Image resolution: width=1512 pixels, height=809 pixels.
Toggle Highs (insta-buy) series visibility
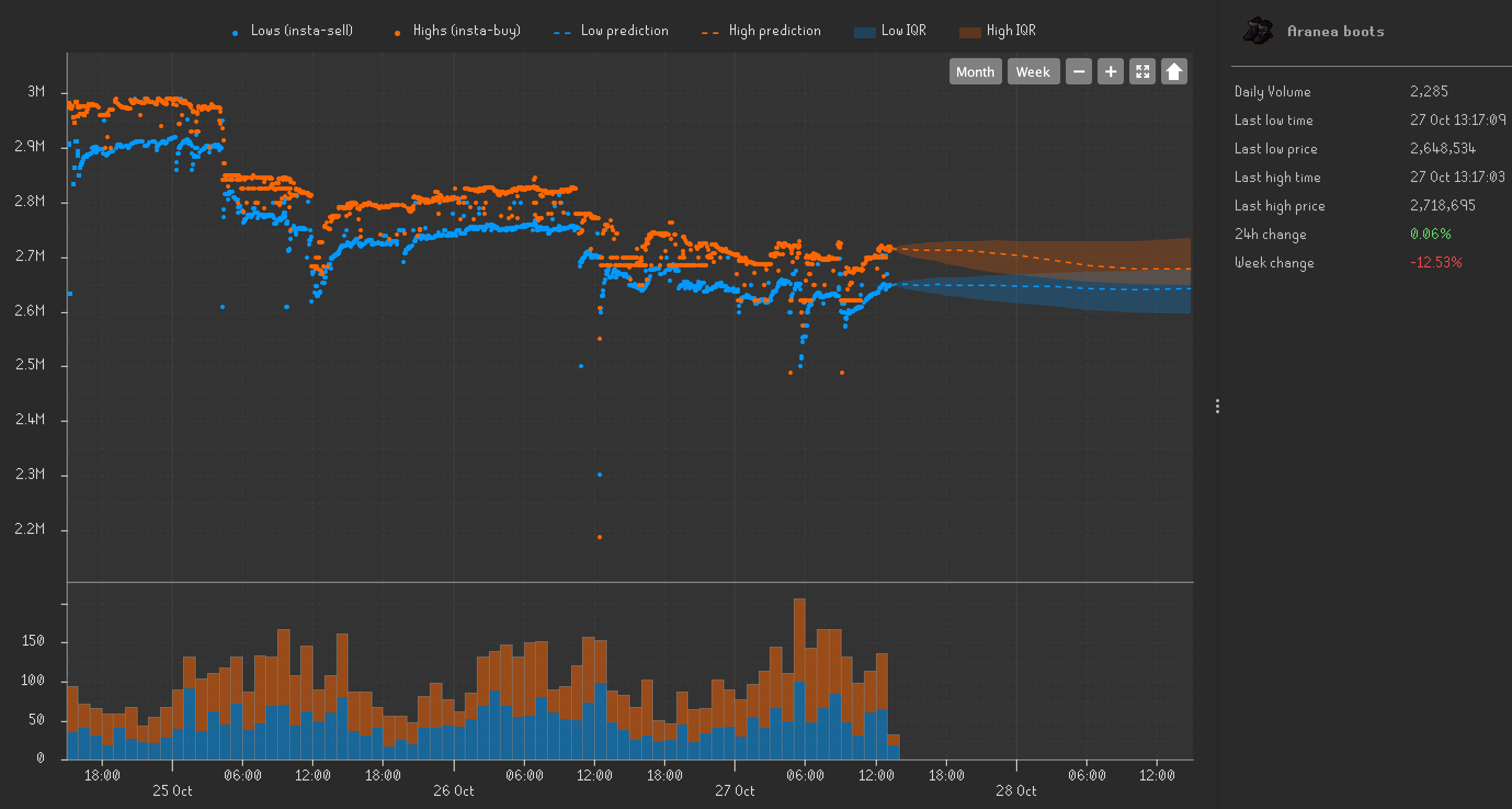click(467, 31)
